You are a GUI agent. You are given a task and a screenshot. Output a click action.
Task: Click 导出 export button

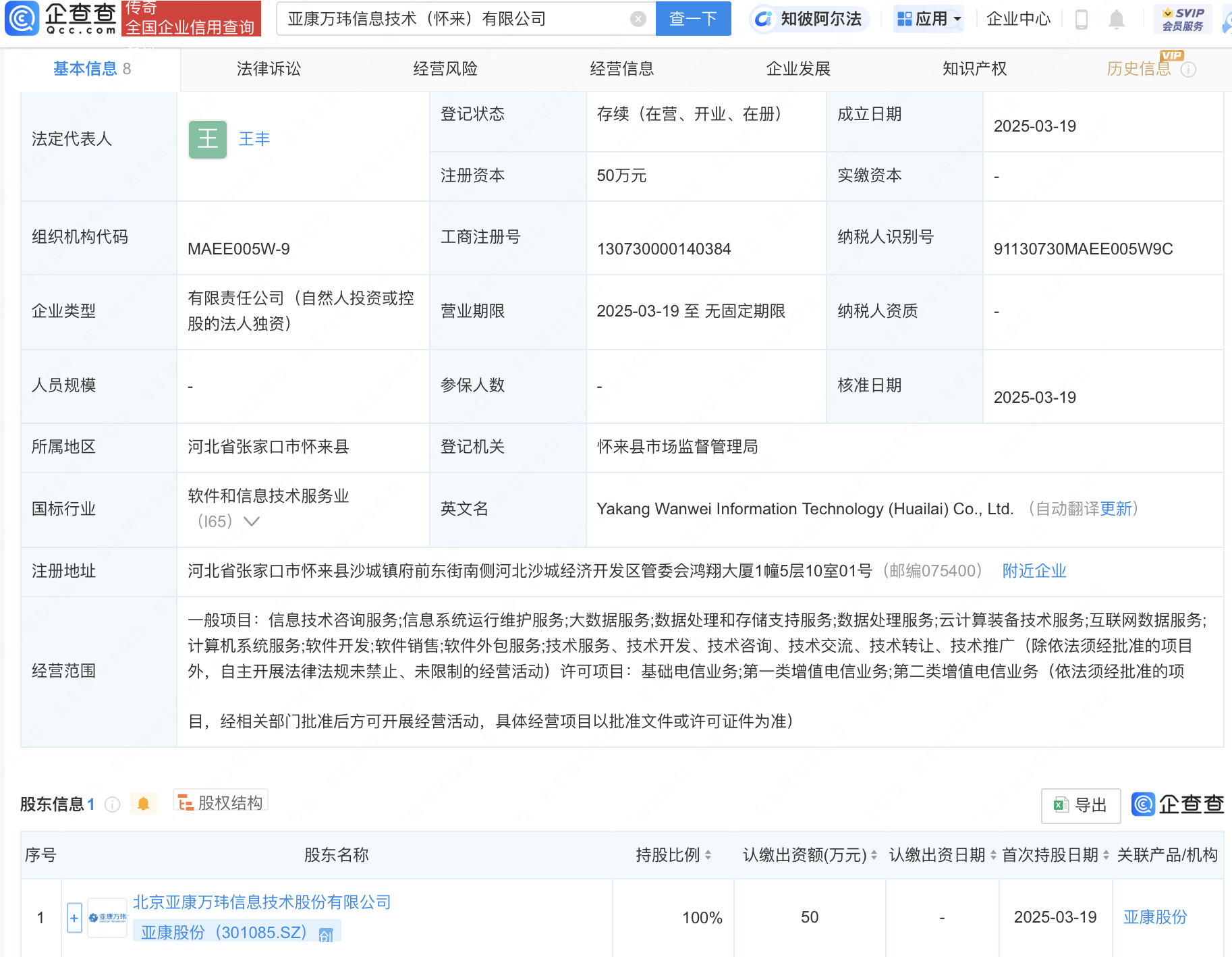point(1081,806)
